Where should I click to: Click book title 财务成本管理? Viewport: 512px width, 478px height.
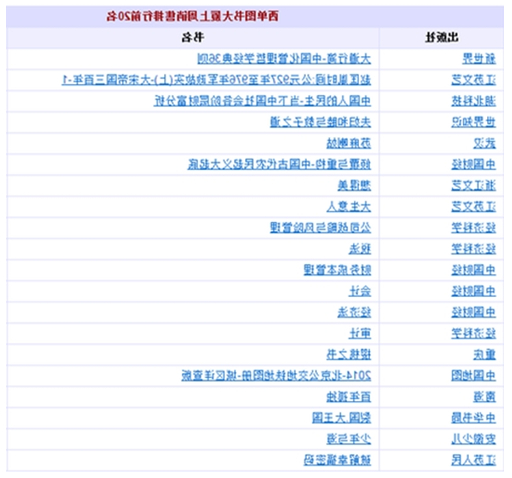pos(337,270)
